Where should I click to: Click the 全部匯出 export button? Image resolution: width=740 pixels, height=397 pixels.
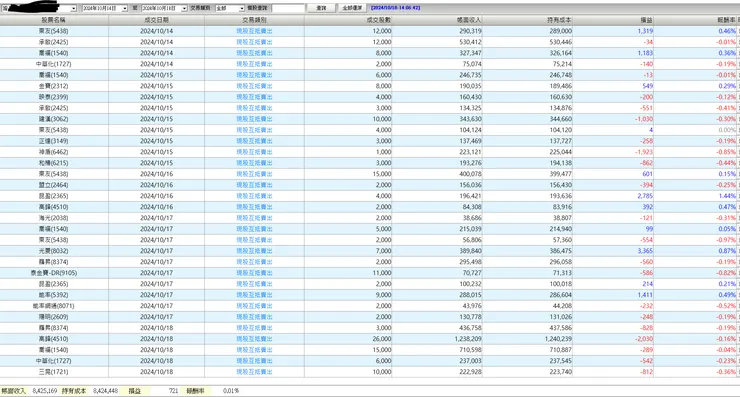(x=352, y=8)
